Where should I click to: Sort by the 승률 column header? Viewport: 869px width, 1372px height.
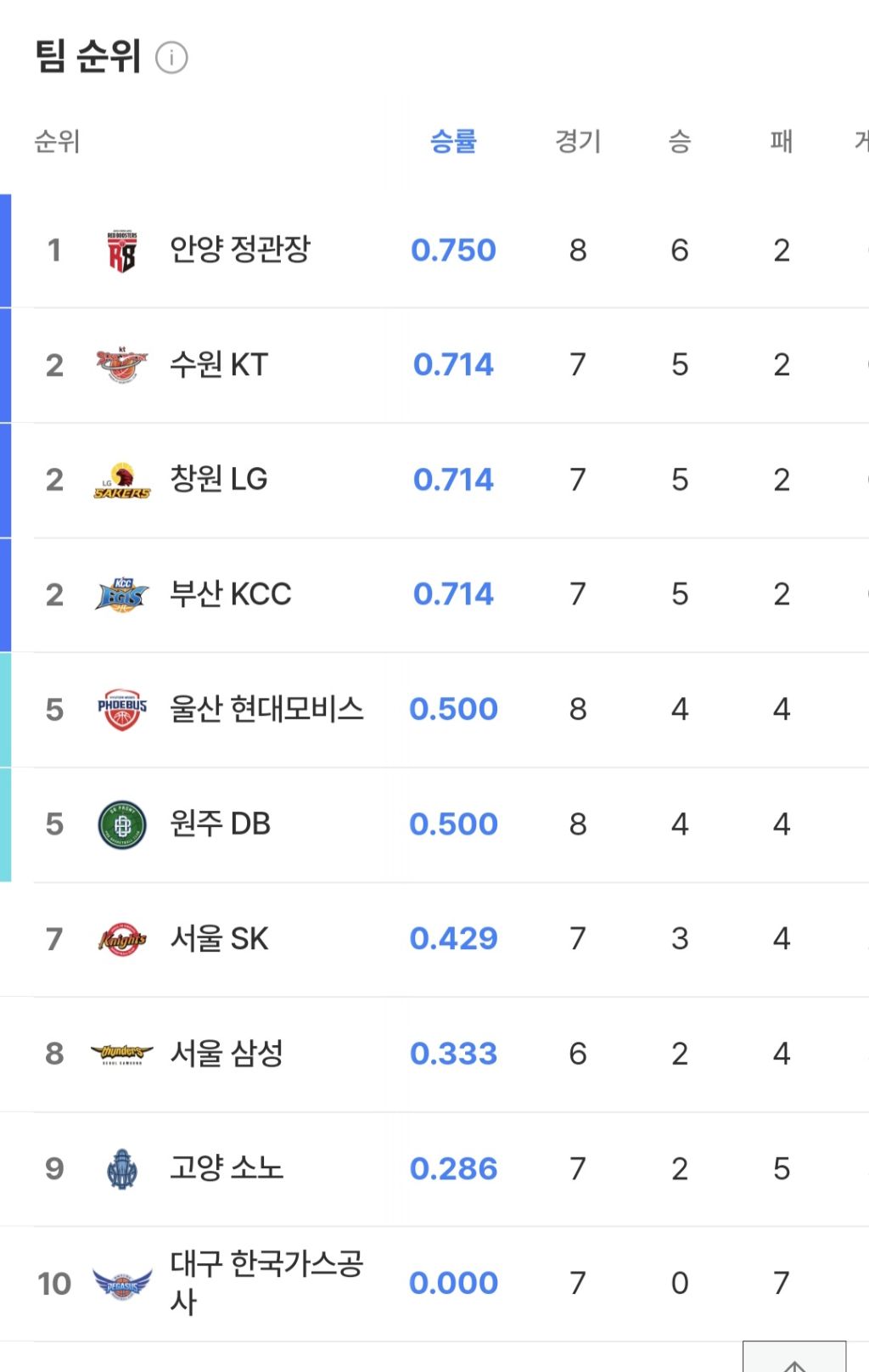(453, 141)
